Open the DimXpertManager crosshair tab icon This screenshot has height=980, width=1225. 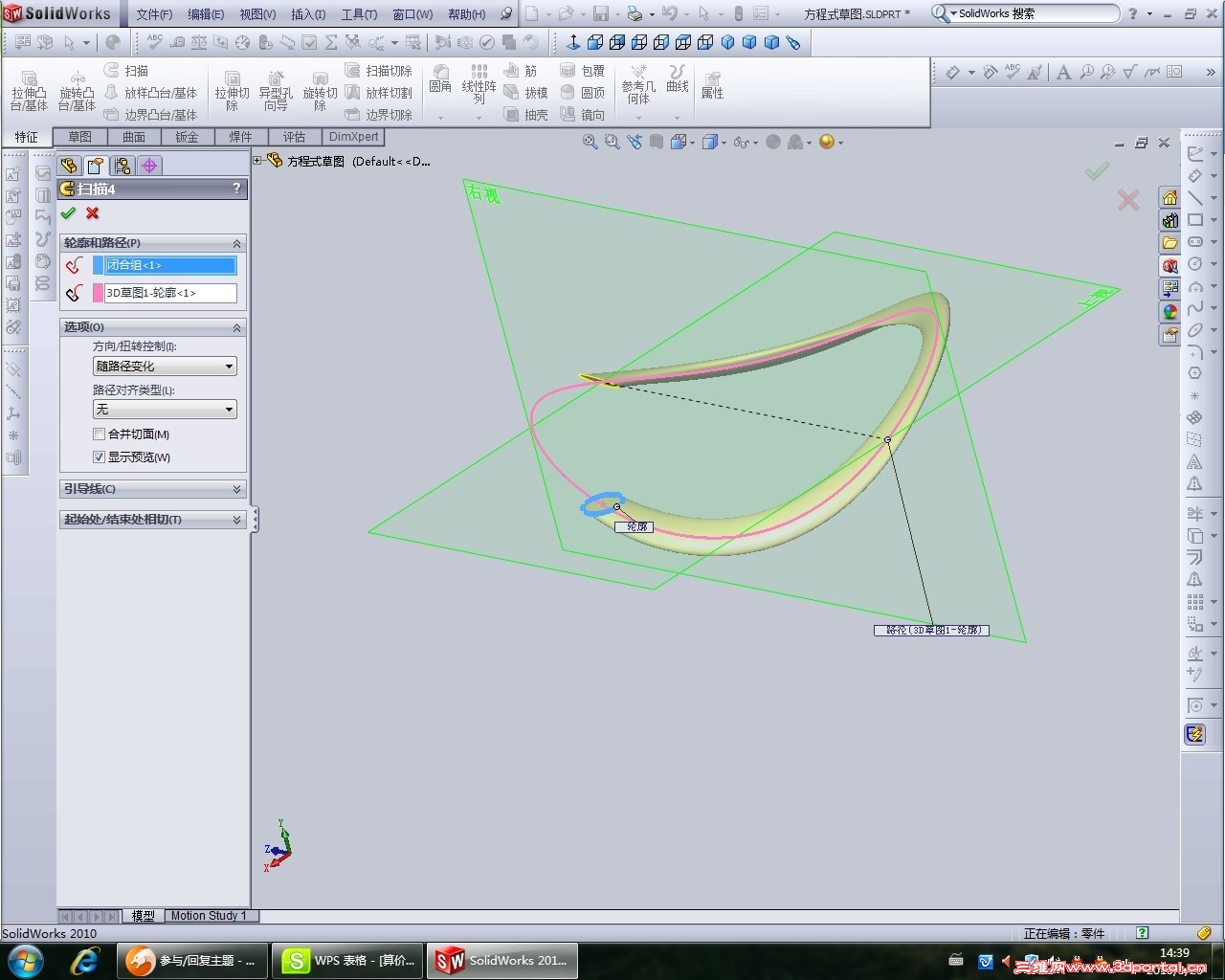click(x=149, y=166)
